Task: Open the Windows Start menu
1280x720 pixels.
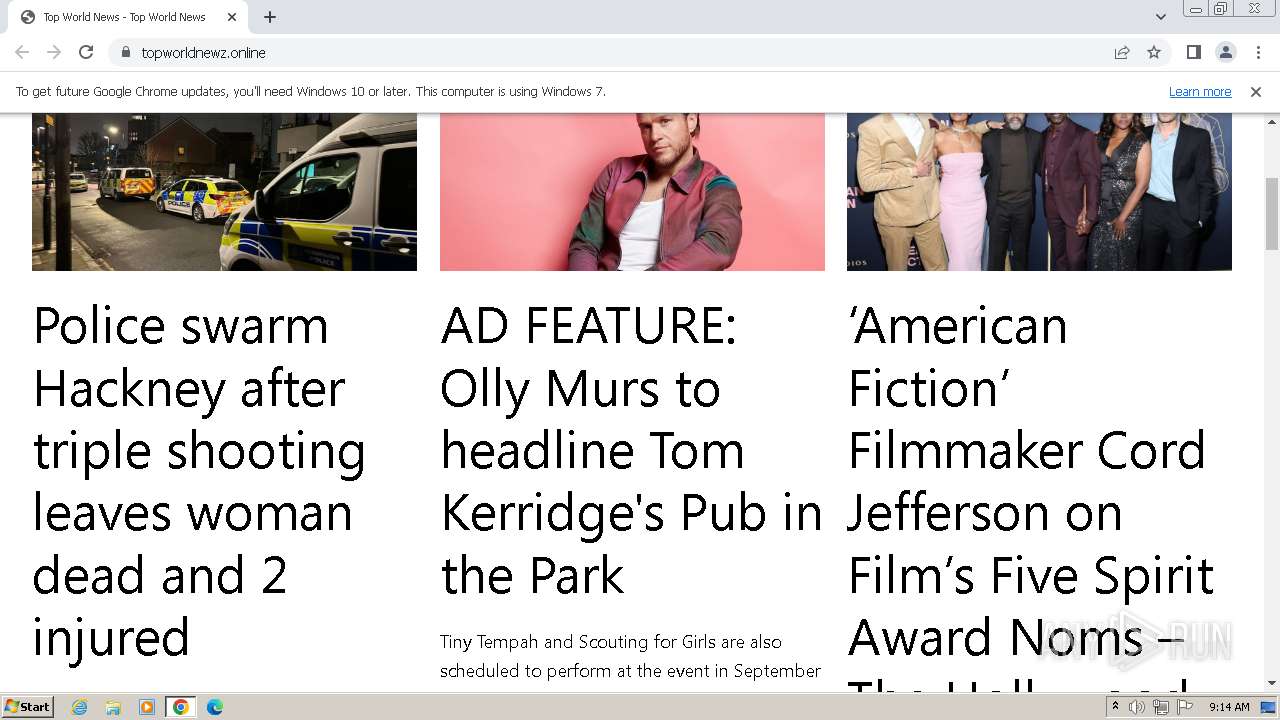Action: click(x=28, y=706)
